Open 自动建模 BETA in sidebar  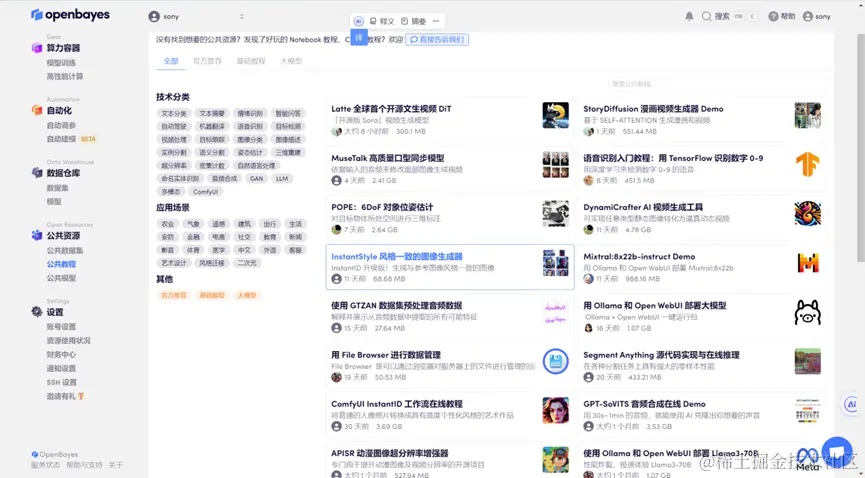click(x=71, y=139)
